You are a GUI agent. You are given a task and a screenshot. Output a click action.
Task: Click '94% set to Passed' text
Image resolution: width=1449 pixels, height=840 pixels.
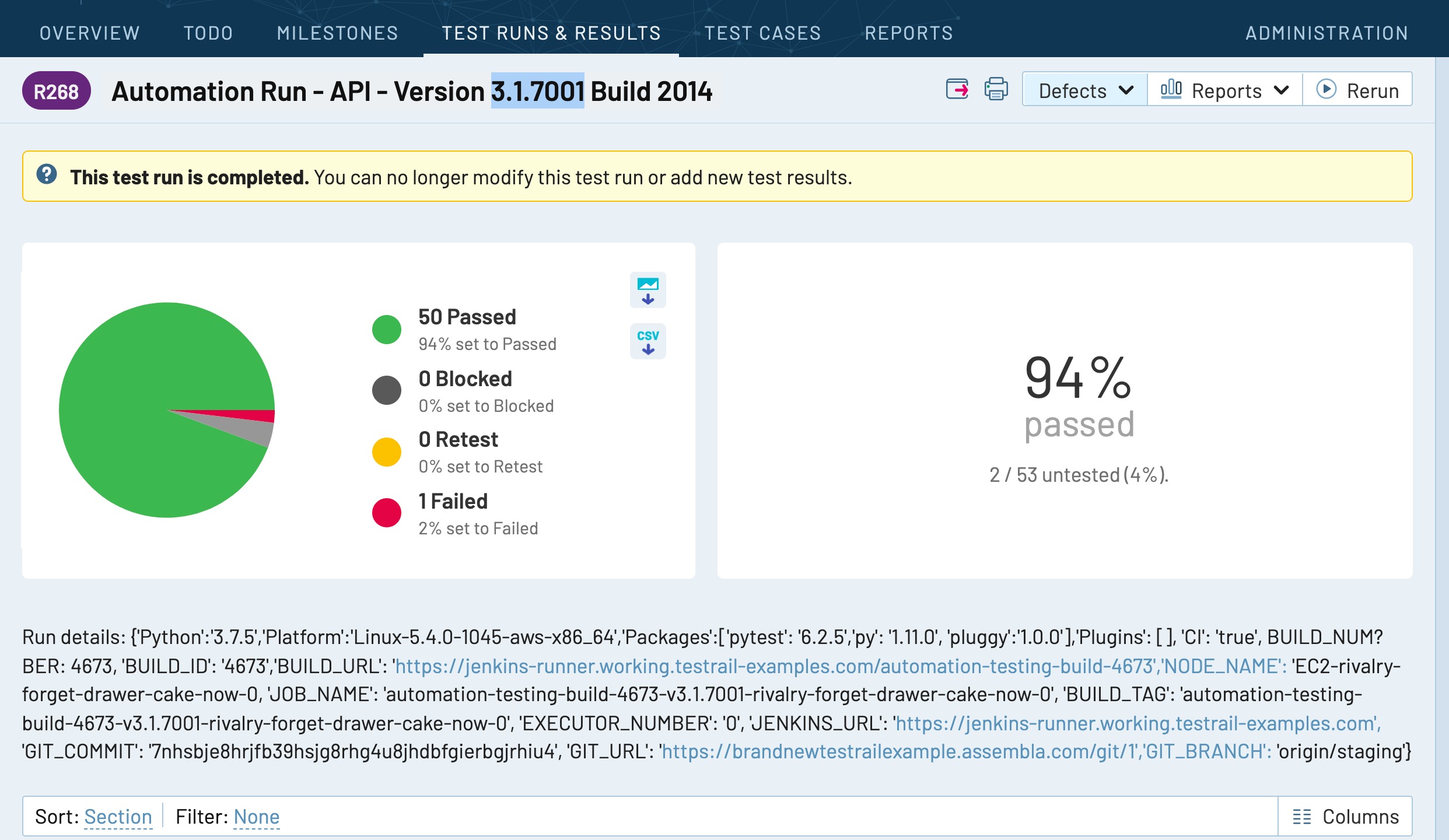click(x=487, y=344)
